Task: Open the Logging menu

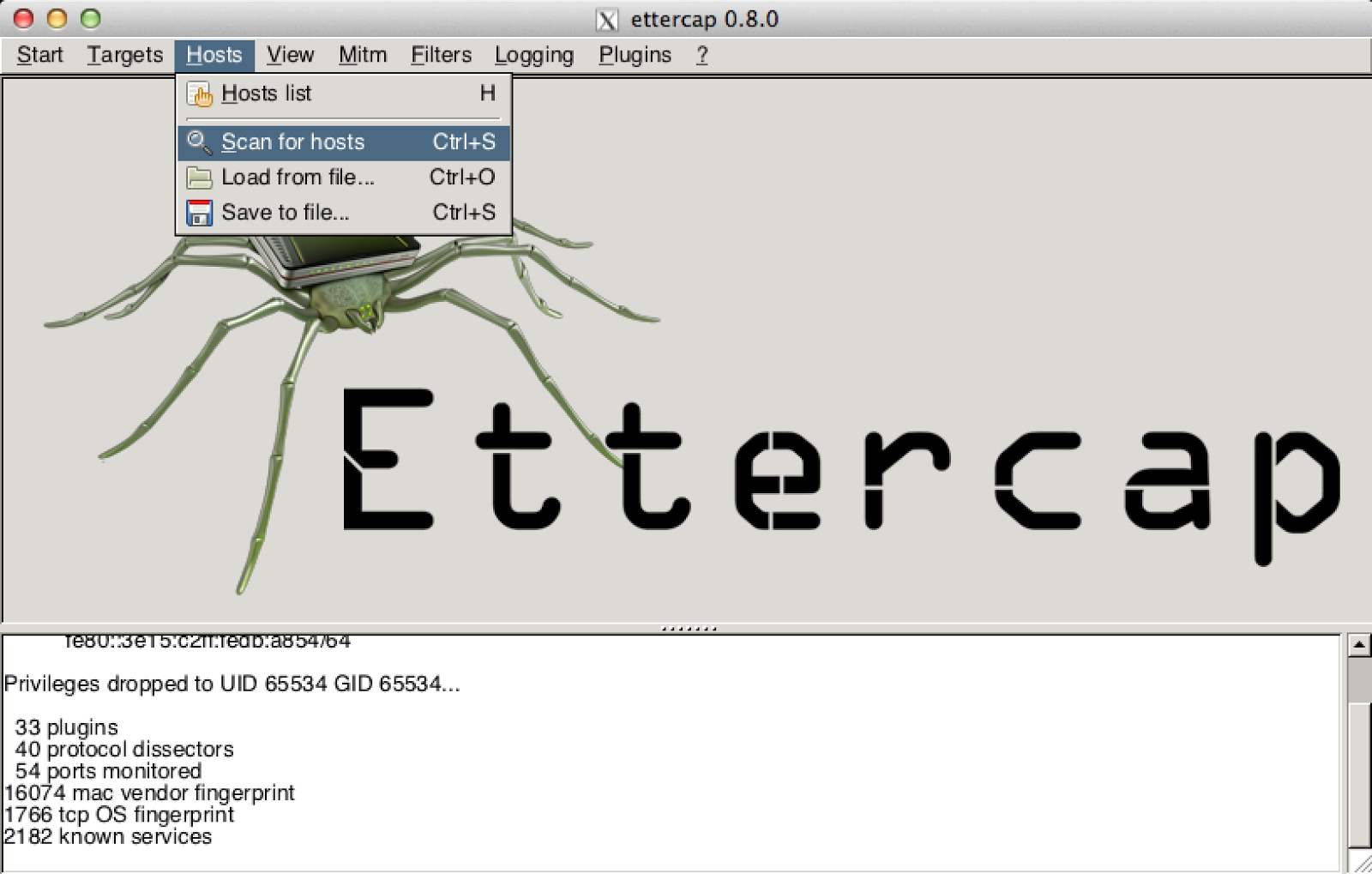Action: [534, 55]
